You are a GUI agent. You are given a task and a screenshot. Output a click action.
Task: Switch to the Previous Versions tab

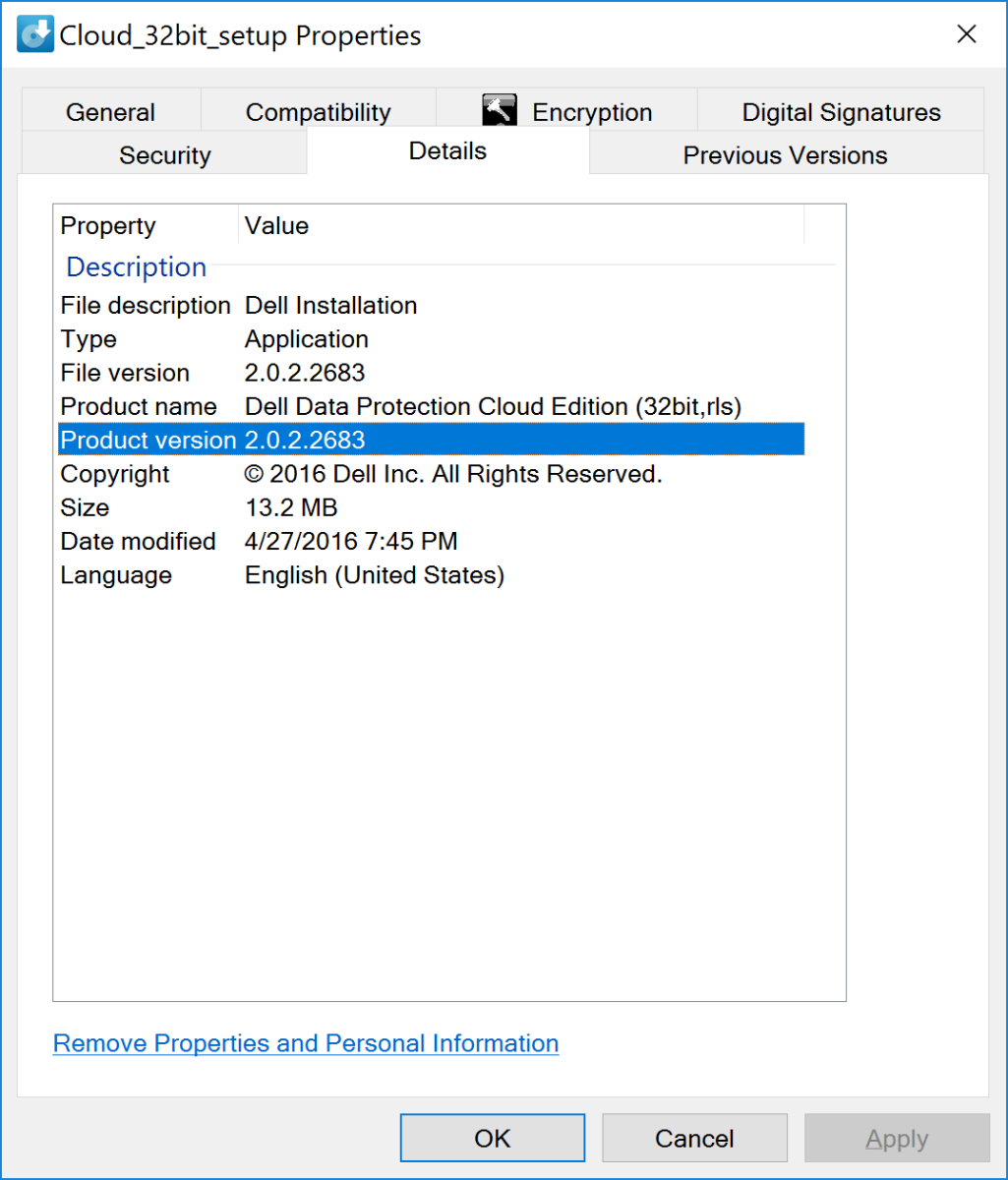pyautogui.click(x=784, y=154)
